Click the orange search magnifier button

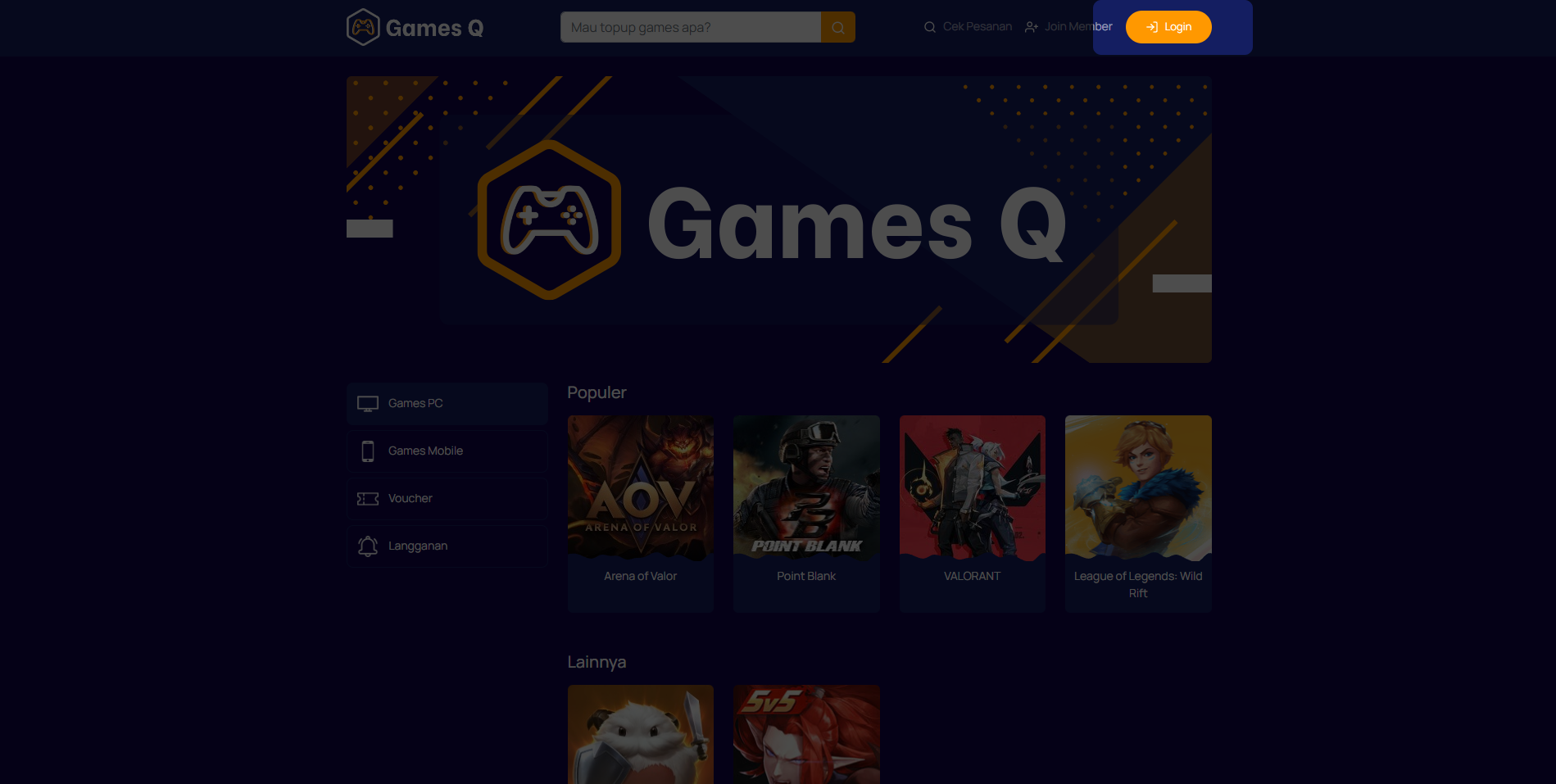pos(838,27)
